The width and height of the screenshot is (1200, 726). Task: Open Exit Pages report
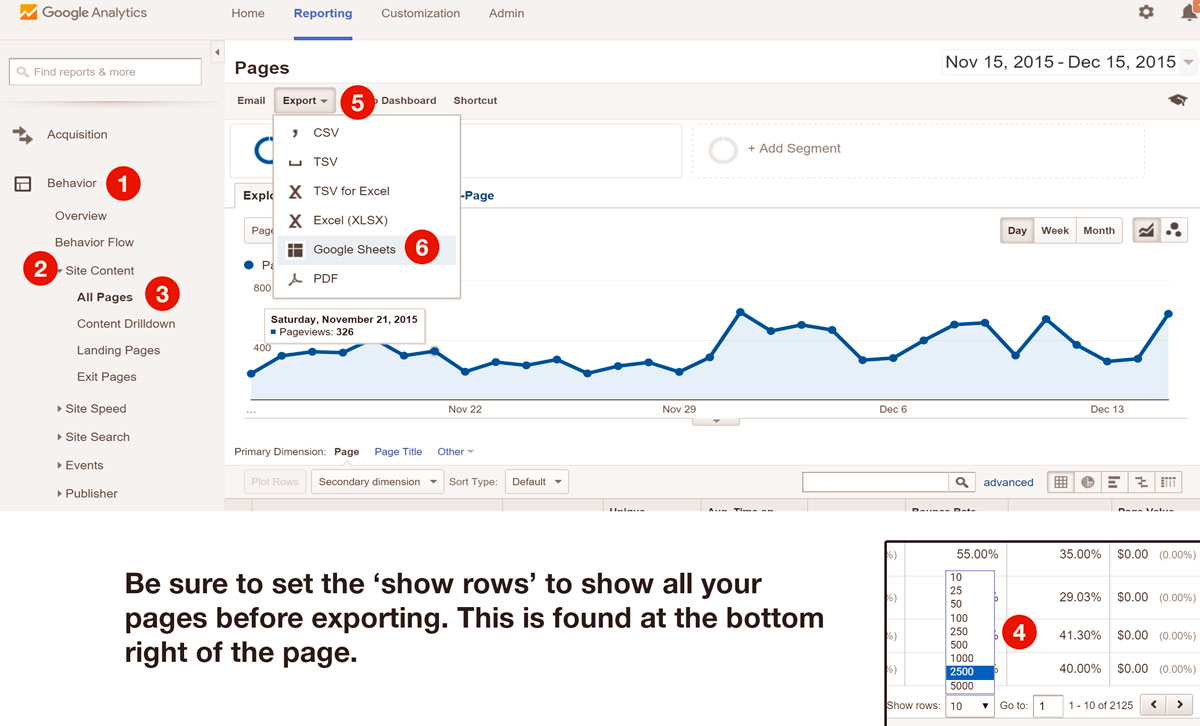[107, 377]
